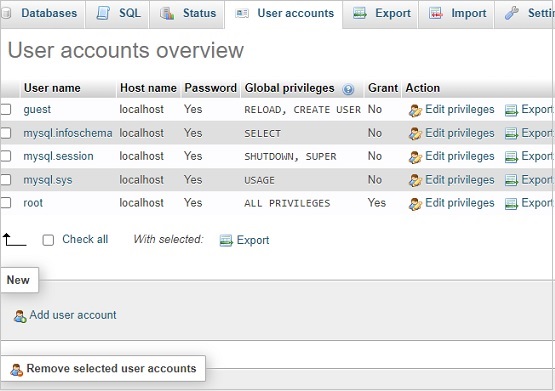Click the Host name column header
The height and width of the screenshot is (391, 555).
point(148,88)
